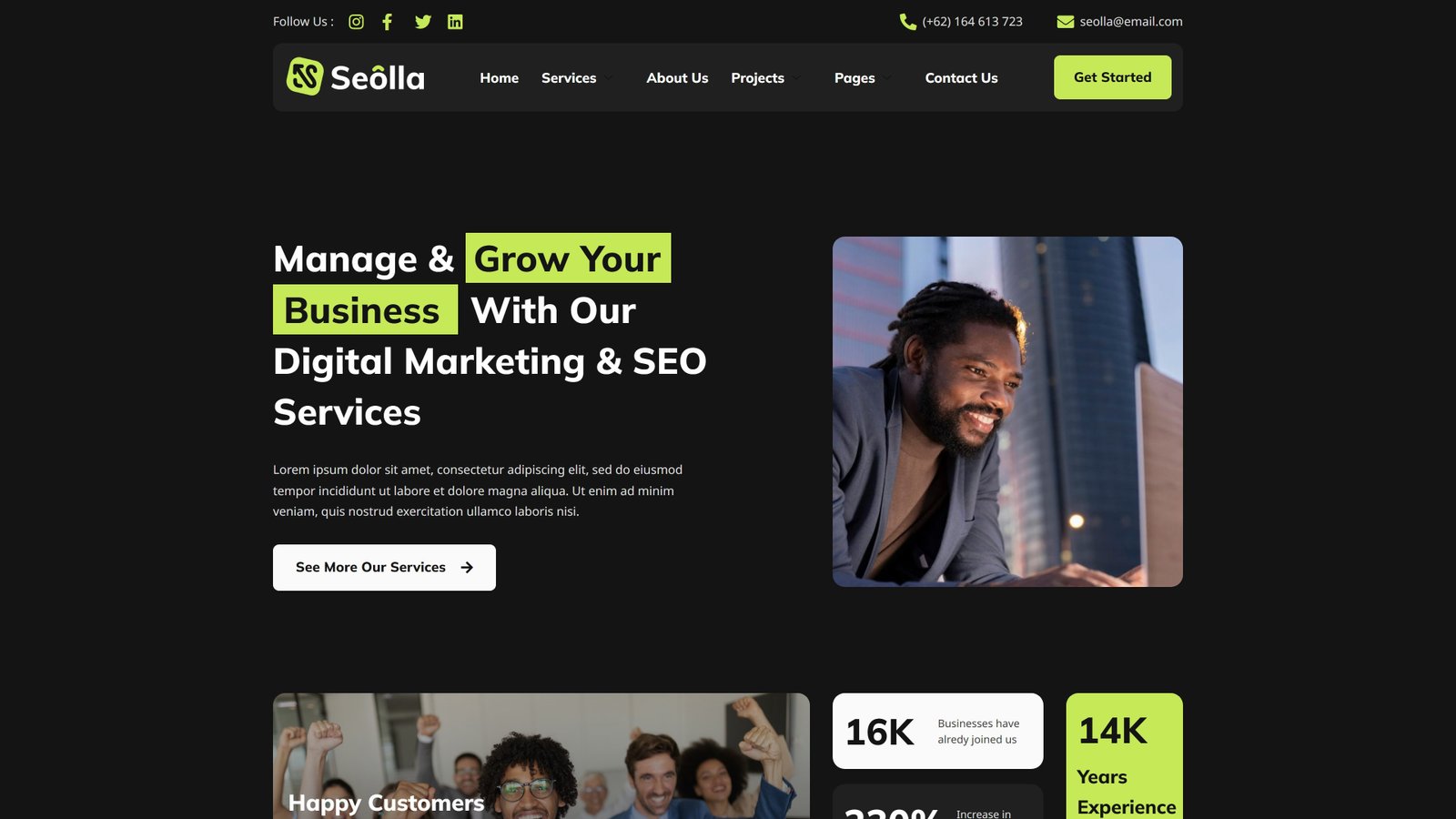This screenshot has width=1456, height=819.
Task: Click the arrow icon in See More button
Action: [x=467, y=567]
